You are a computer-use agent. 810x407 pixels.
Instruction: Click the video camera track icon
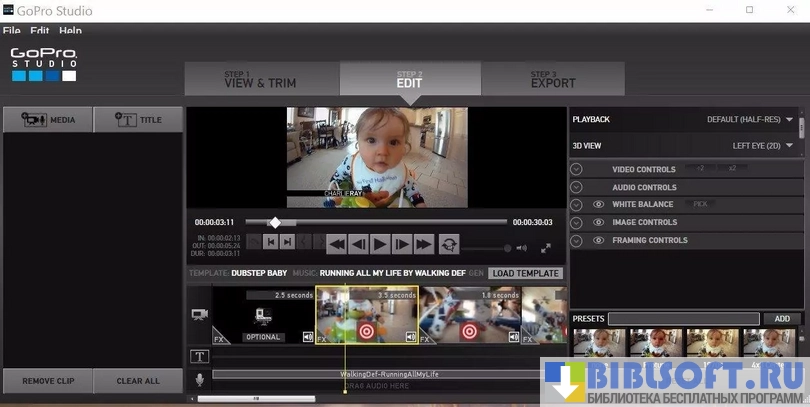(199, 314)
